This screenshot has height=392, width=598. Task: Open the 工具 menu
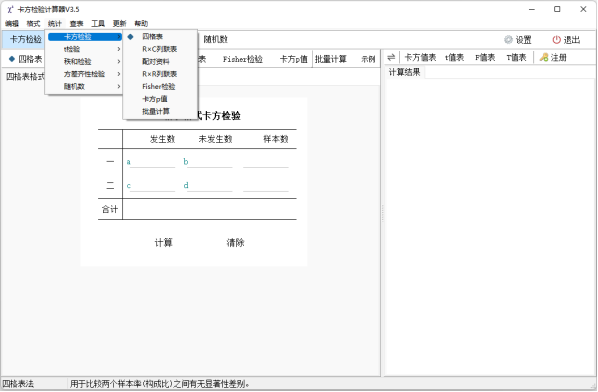click(98, 24)
